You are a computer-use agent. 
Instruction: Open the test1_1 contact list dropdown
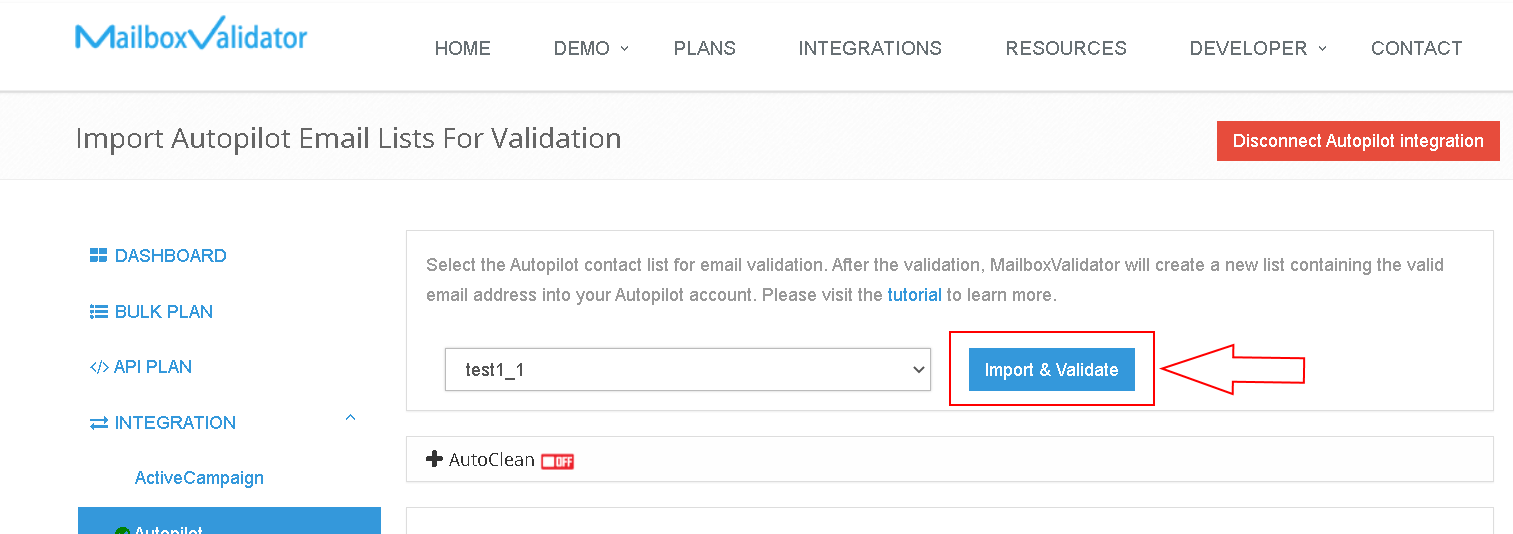[687, 370]
